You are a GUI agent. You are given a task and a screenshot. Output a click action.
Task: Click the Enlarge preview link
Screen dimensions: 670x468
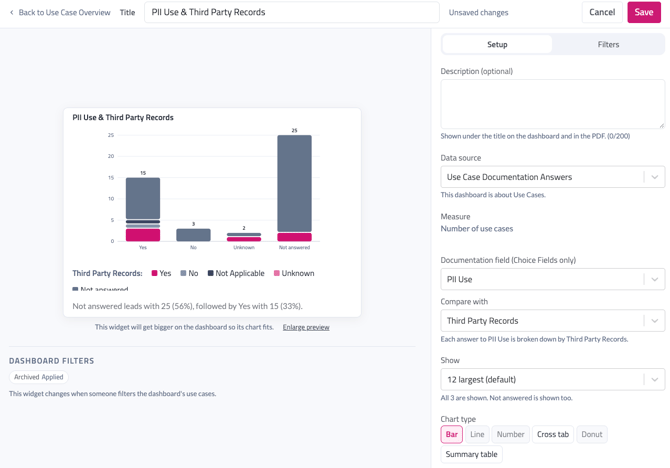pyautogui.click(x=306, y=327)
